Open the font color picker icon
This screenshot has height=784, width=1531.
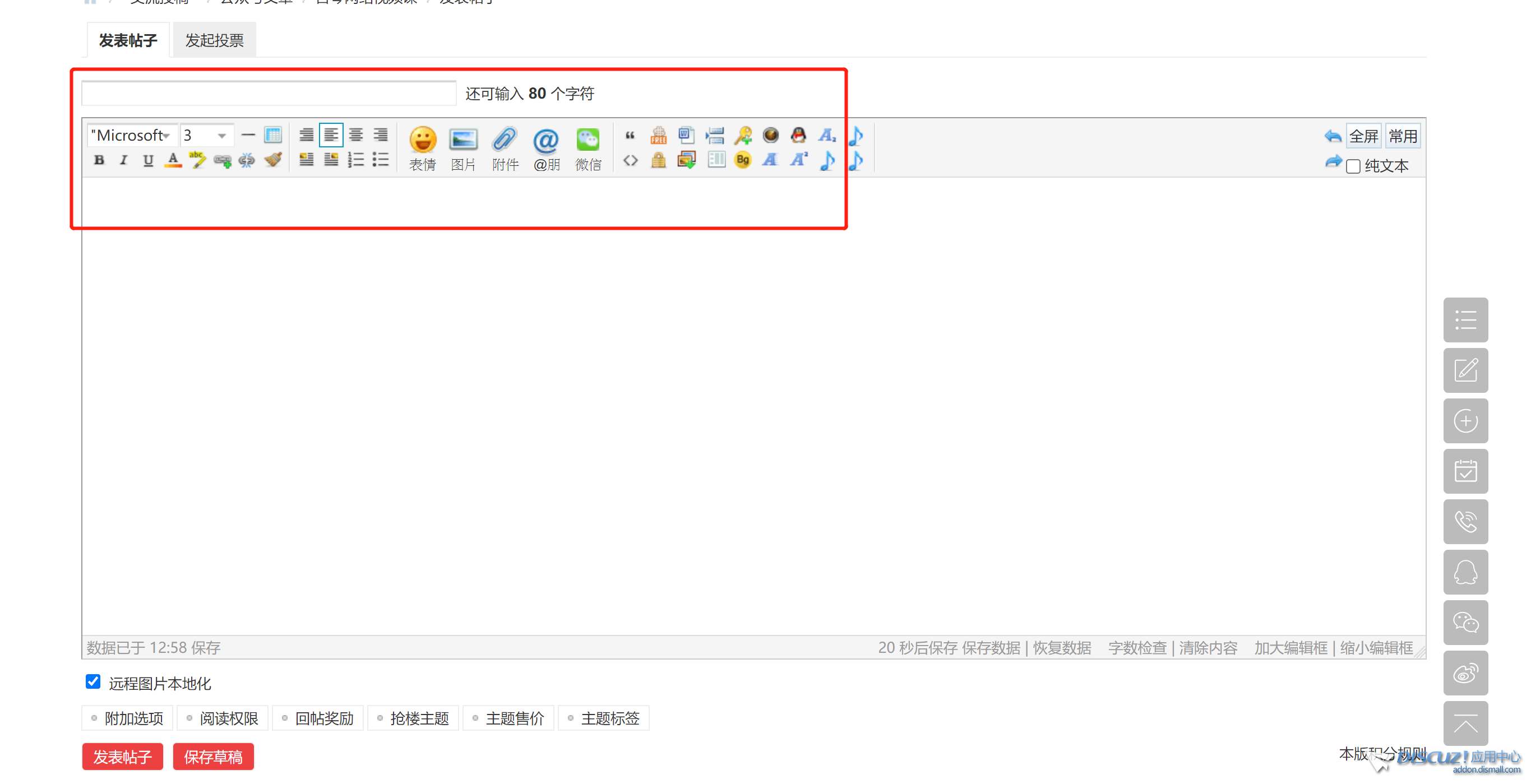173,160
